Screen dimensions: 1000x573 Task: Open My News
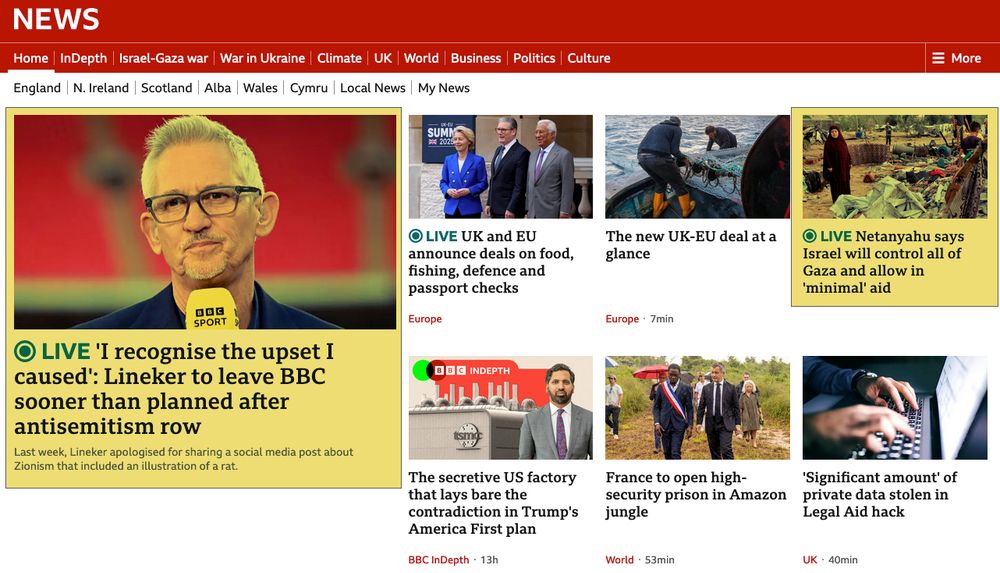point(443,88)
